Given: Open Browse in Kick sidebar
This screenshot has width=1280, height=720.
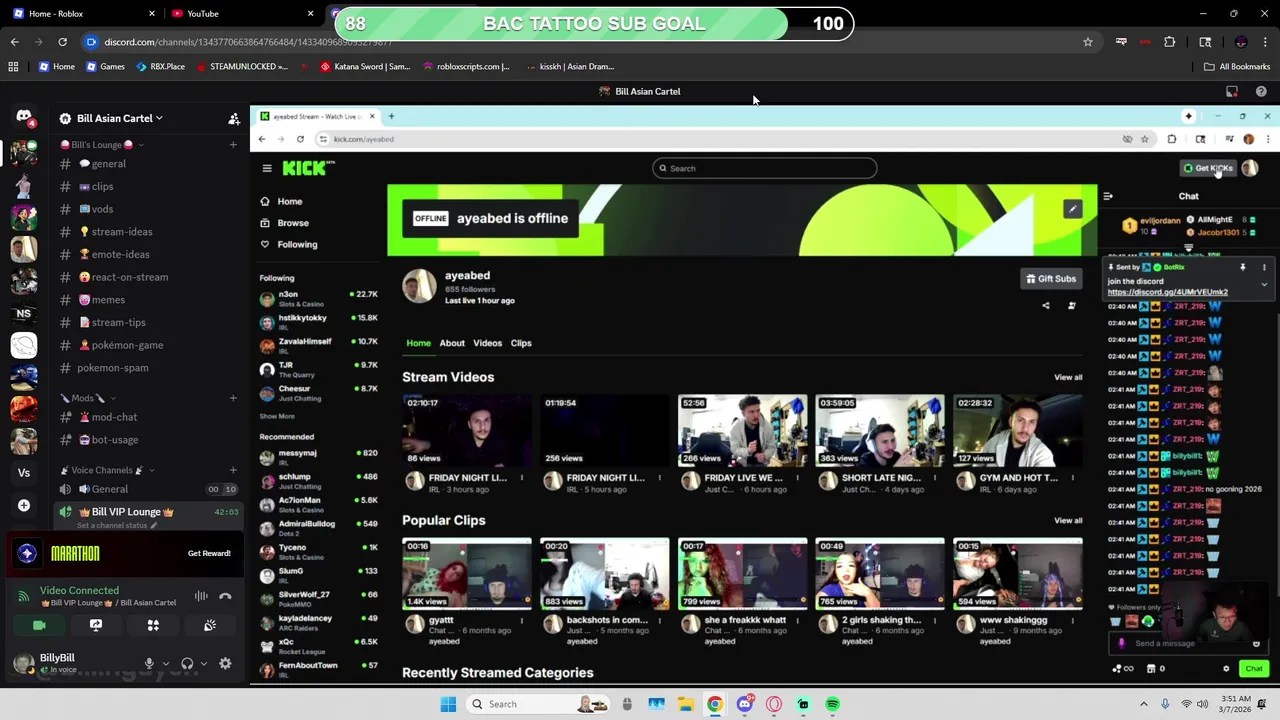Looking at the screenshot, I should pos(293,223).
